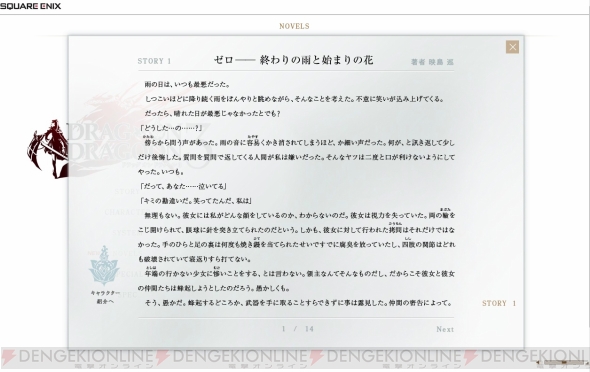Click the STORY 1 heading label
Screen dimensions: 590x372
(154, 61)
